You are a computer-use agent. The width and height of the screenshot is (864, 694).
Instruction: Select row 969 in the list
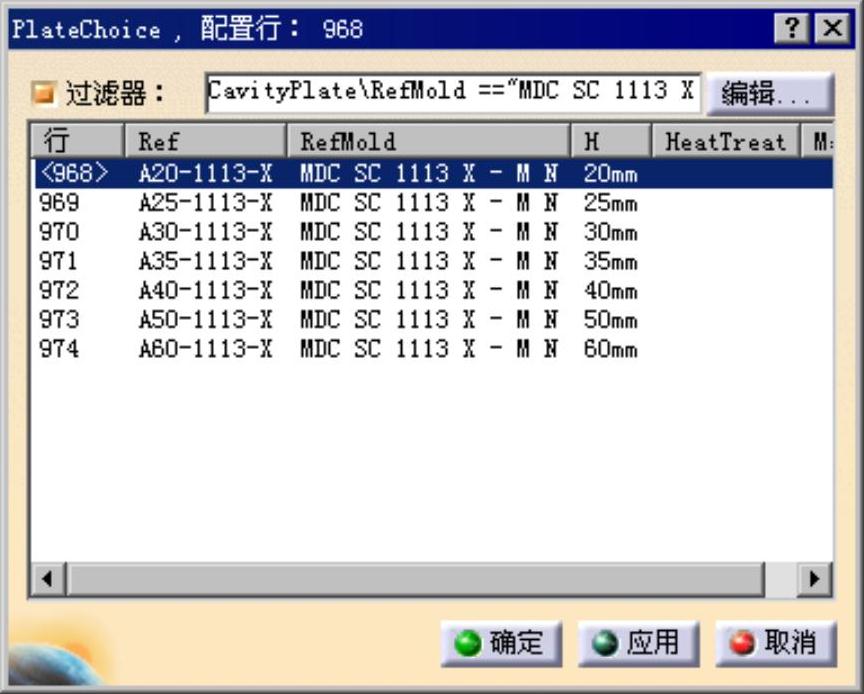[x=434, y=203]
